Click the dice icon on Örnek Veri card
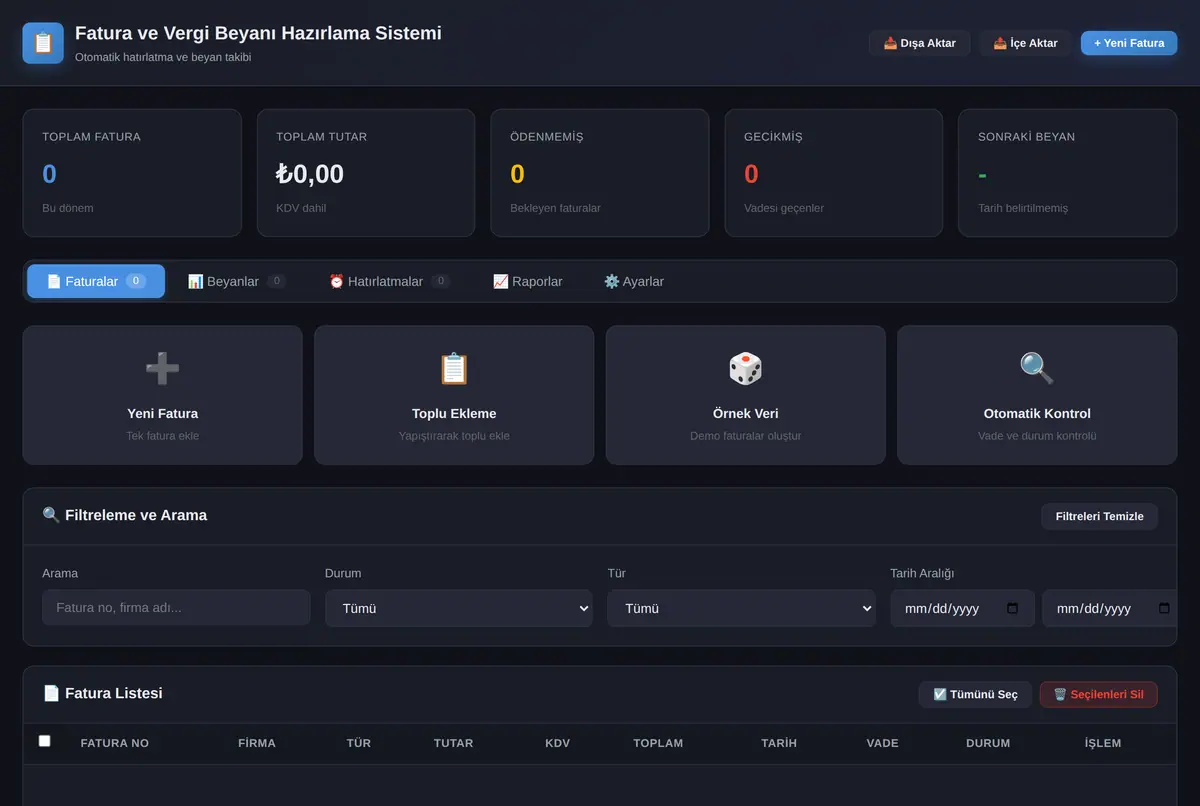 [x=745, y=369]
